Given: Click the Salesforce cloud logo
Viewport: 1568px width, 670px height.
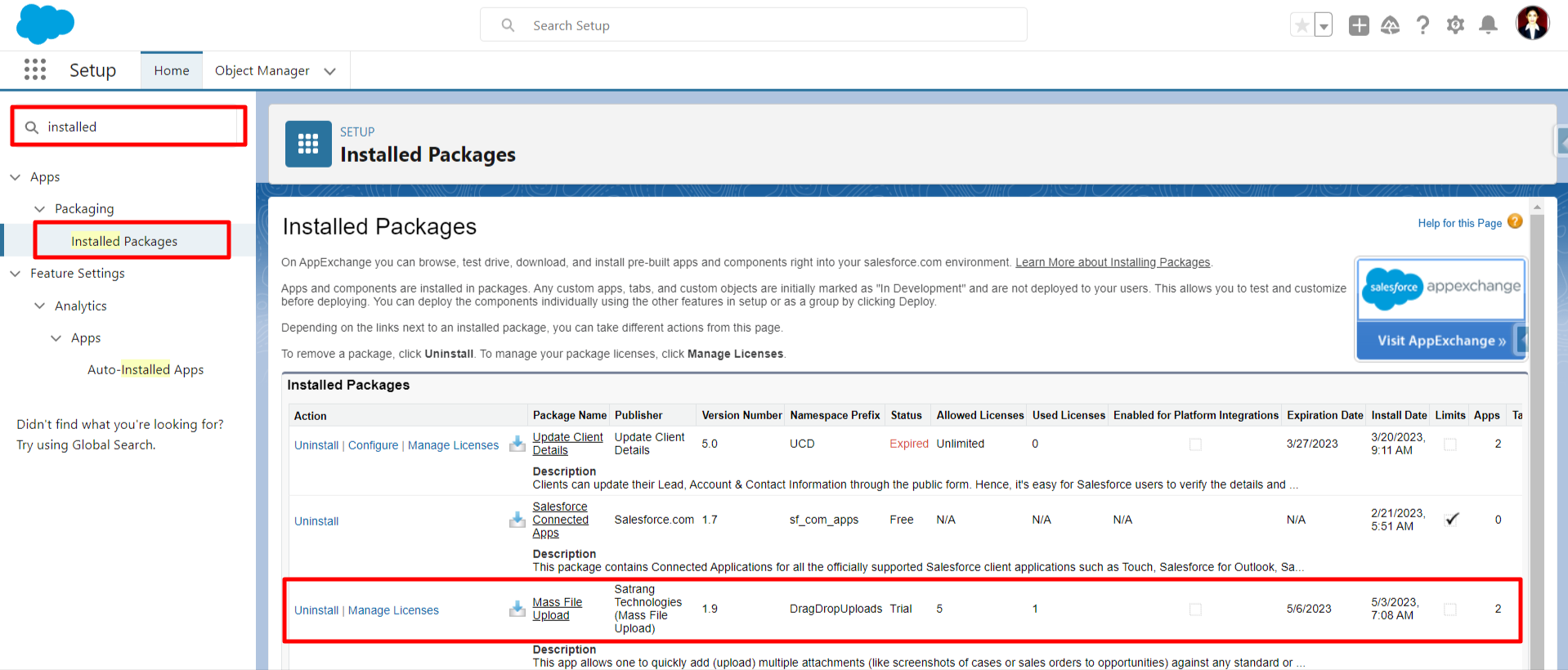Looking at the screenshot, I should pos(45,24).
